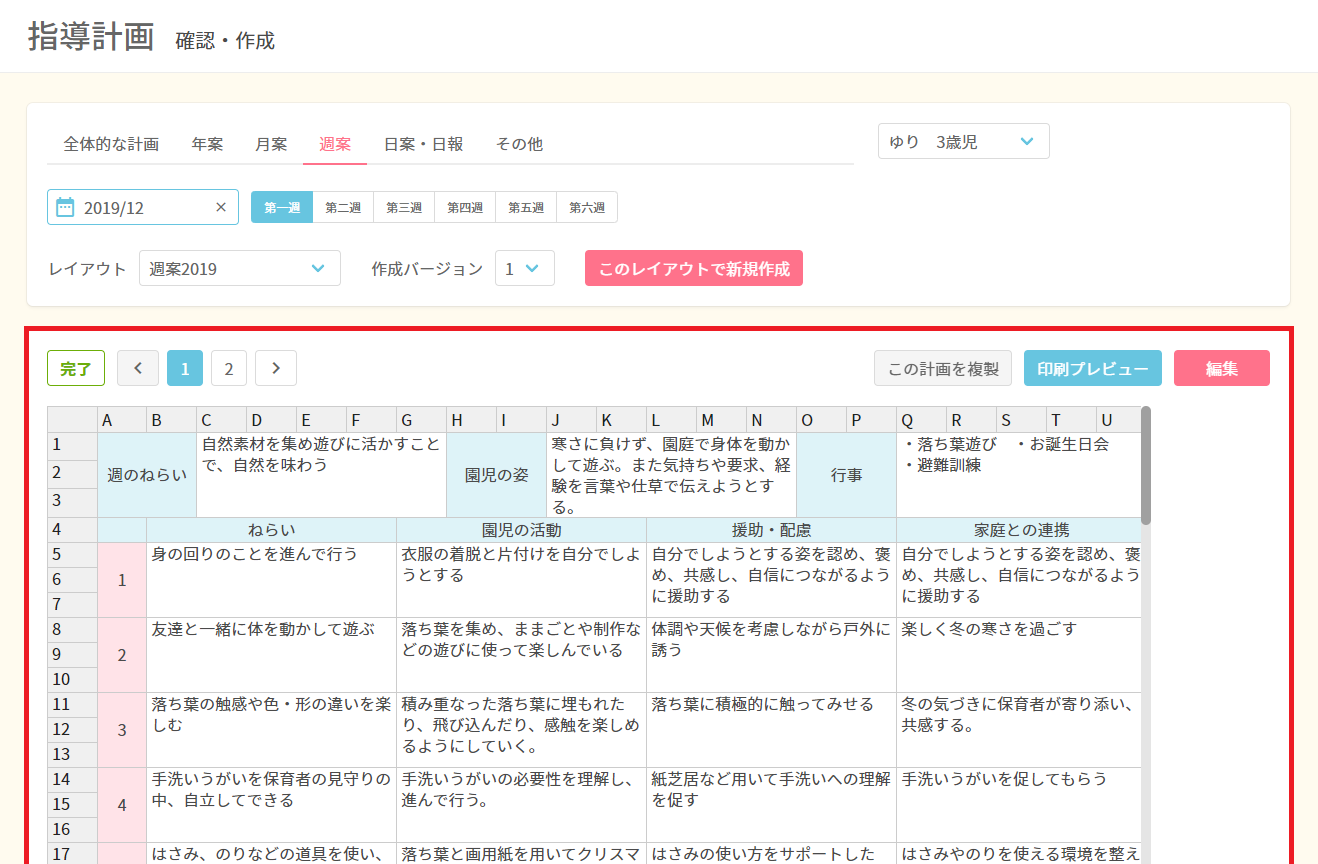The image size is (1318, 864).
Task: Select the 第二週 week button
Action: (343, 207)
